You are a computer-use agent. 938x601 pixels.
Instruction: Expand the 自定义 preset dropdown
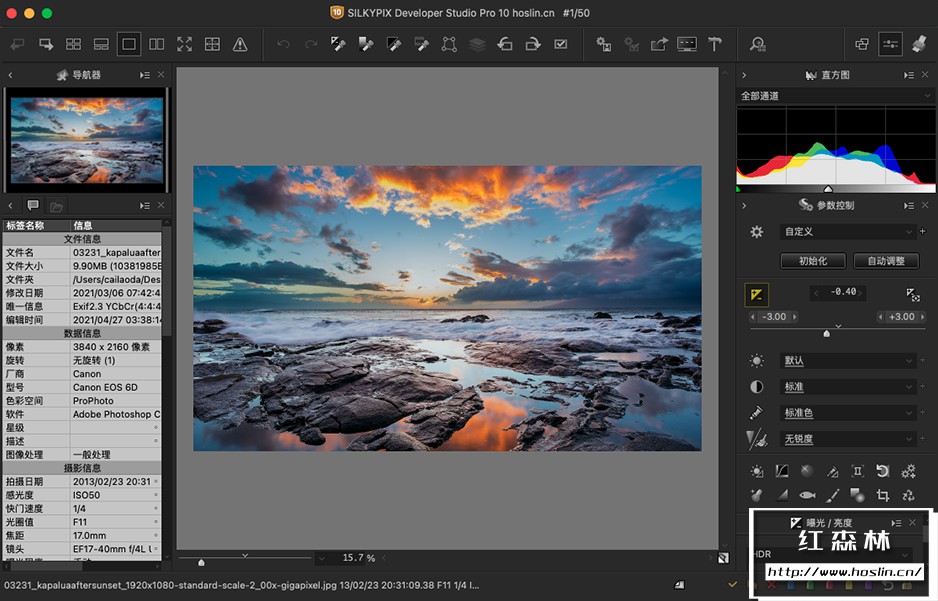point(848,231)
